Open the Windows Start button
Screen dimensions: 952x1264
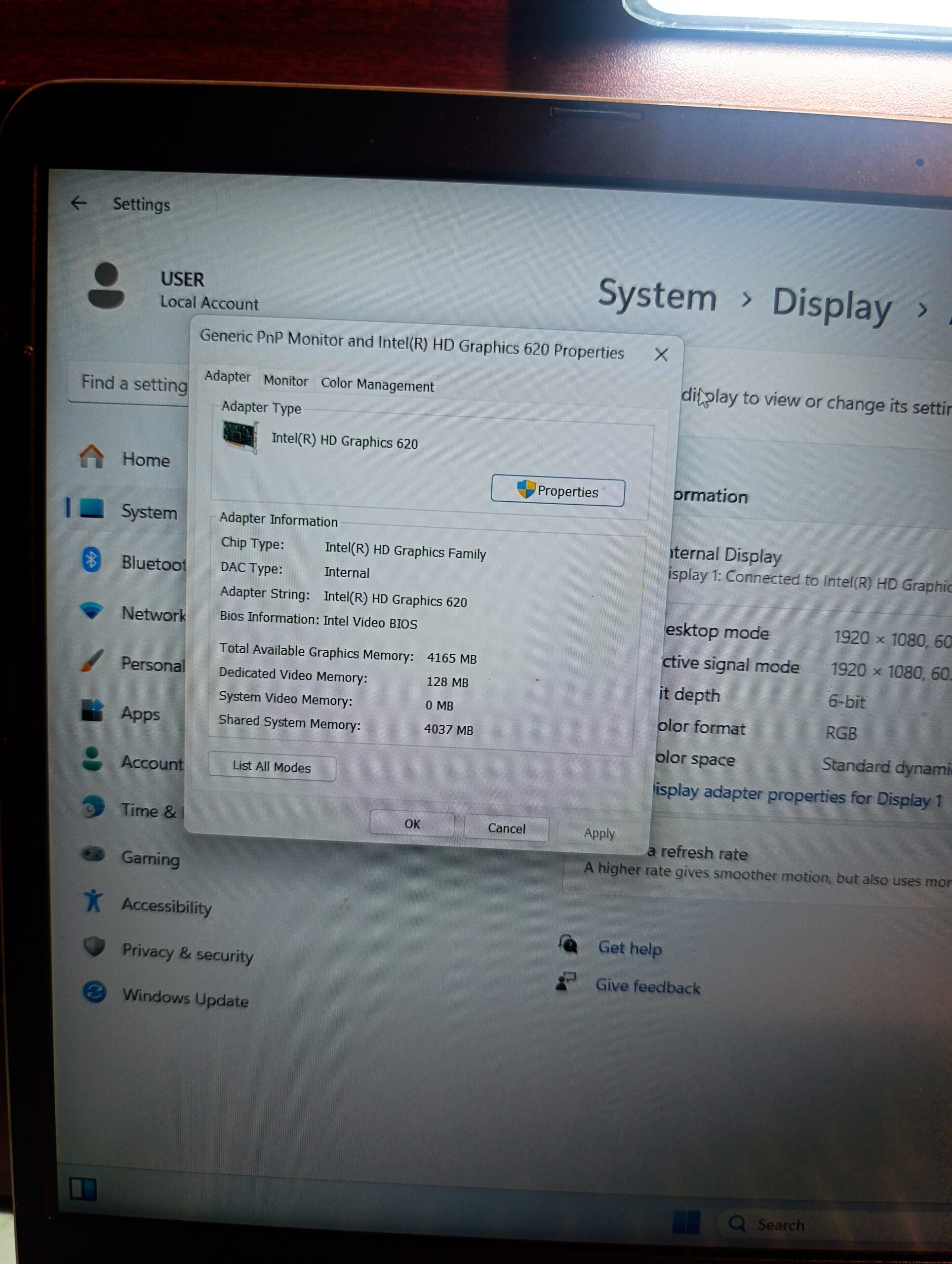(686, 1223)
